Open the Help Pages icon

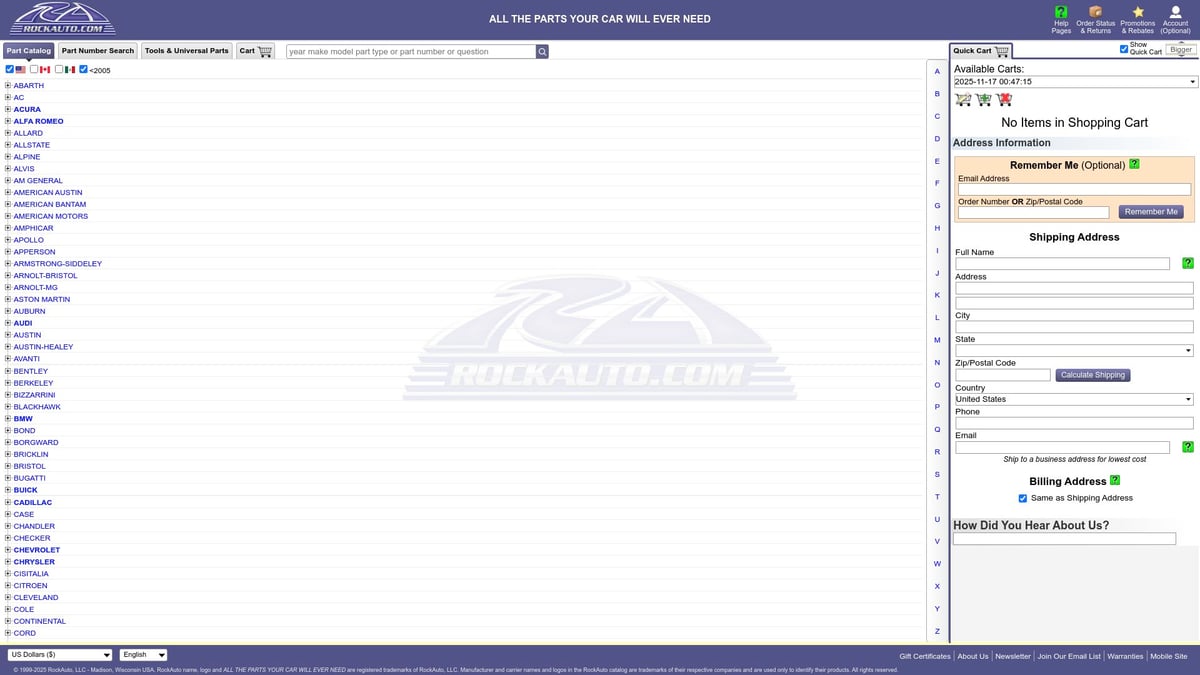tap(1061, 12)
